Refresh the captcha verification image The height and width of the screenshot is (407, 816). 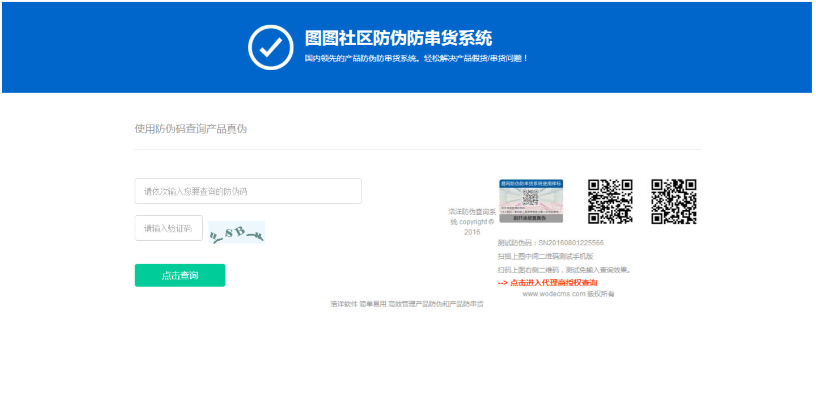tap(236, 232)
